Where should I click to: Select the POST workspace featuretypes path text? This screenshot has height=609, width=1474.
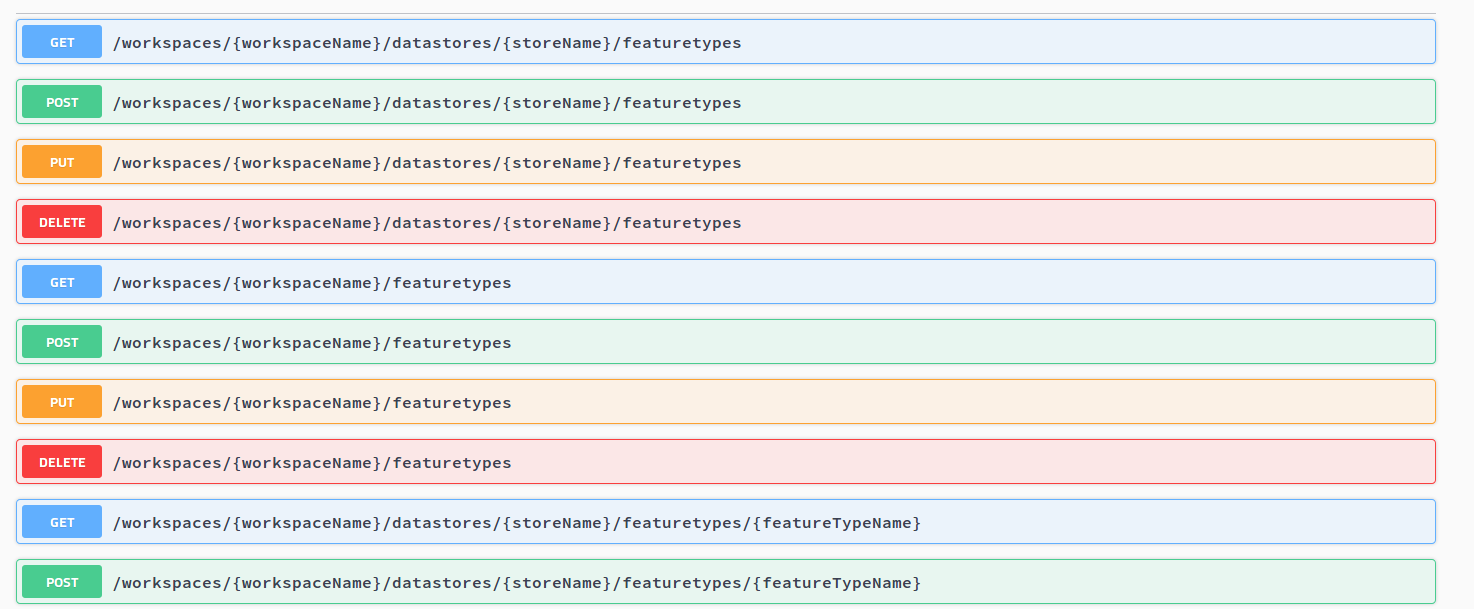click(x=312, y=341)
